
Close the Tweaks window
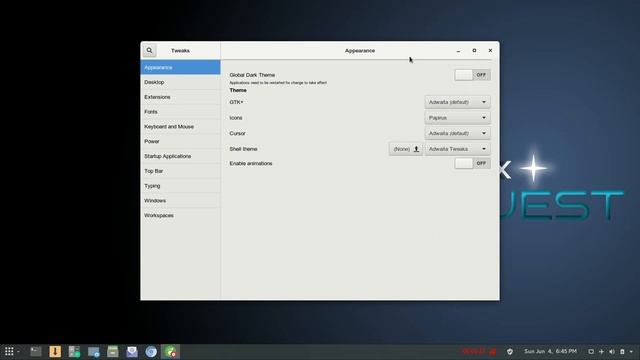(x=490, y=51)
